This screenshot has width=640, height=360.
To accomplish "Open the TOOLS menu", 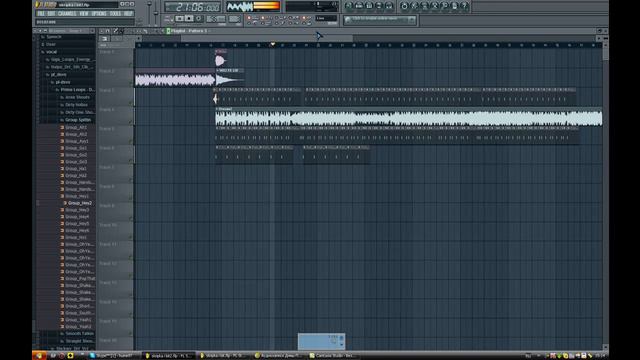I will (x=115, y=13).
